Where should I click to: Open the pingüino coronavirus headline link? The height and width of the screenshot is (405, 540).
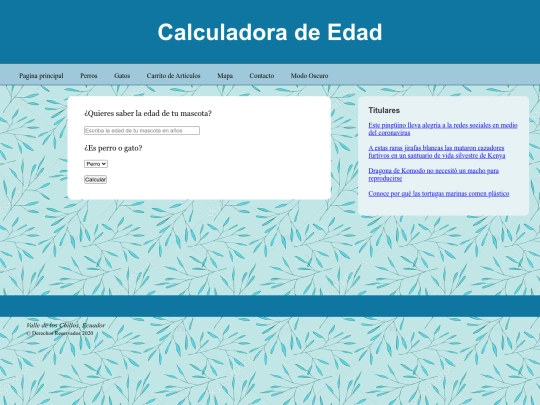pyautogui.click(x=443, y=129)
